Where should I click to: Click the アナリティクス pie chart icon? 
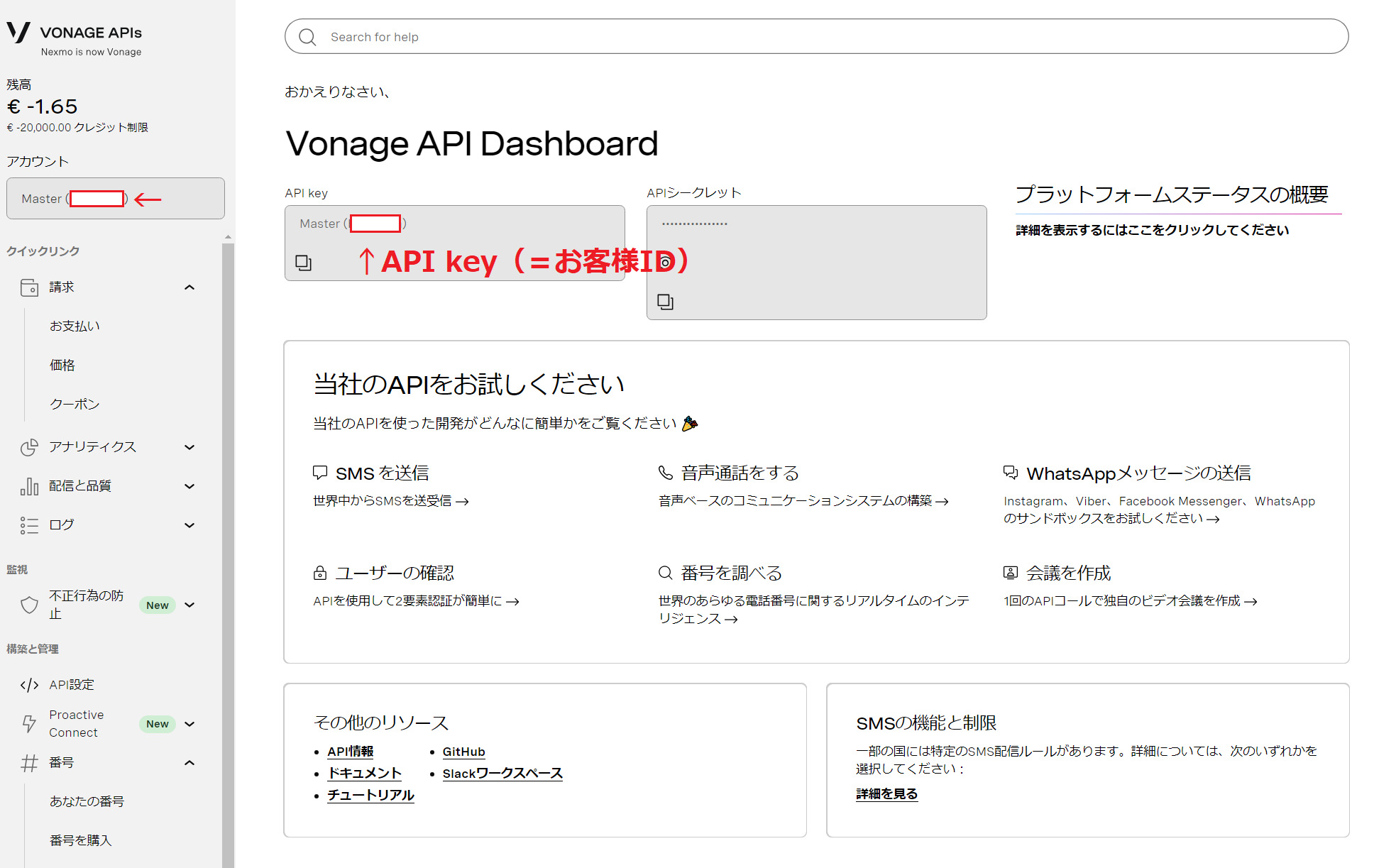[x=29, y=447]
